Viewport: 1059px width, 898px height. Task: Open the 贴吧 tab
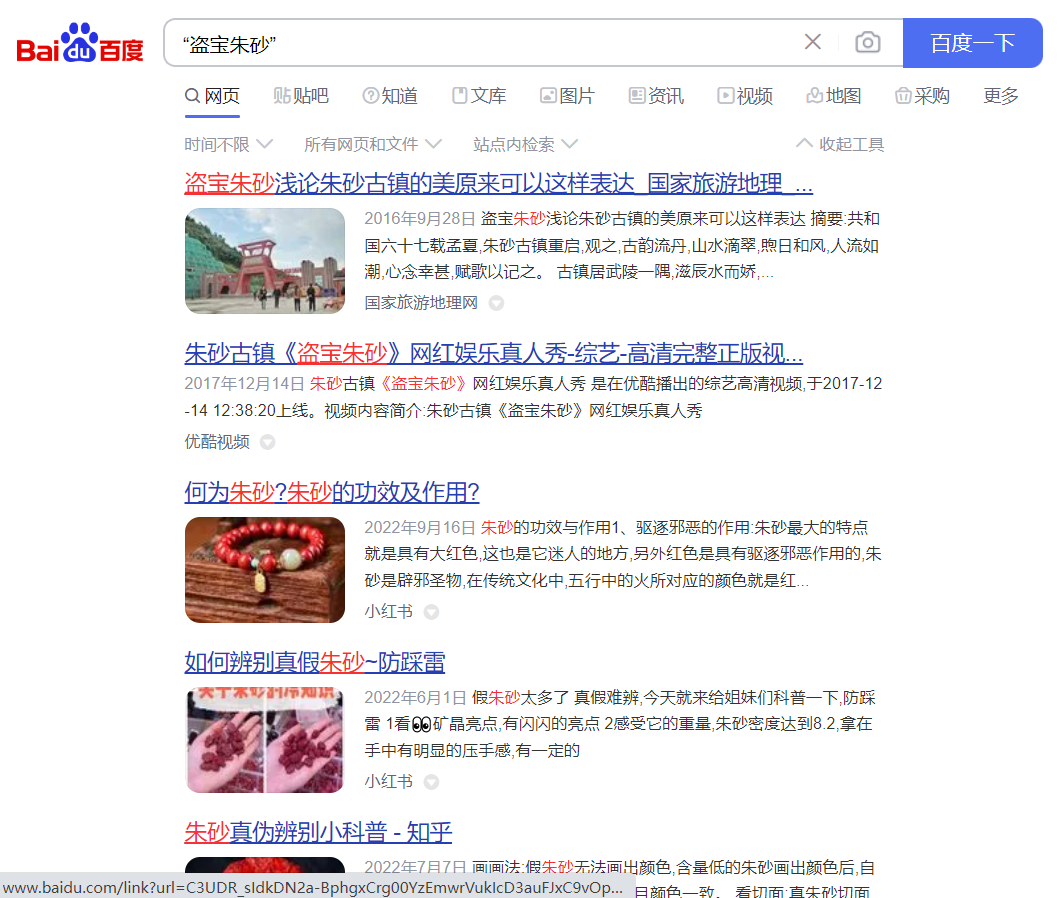pos(301,96)
